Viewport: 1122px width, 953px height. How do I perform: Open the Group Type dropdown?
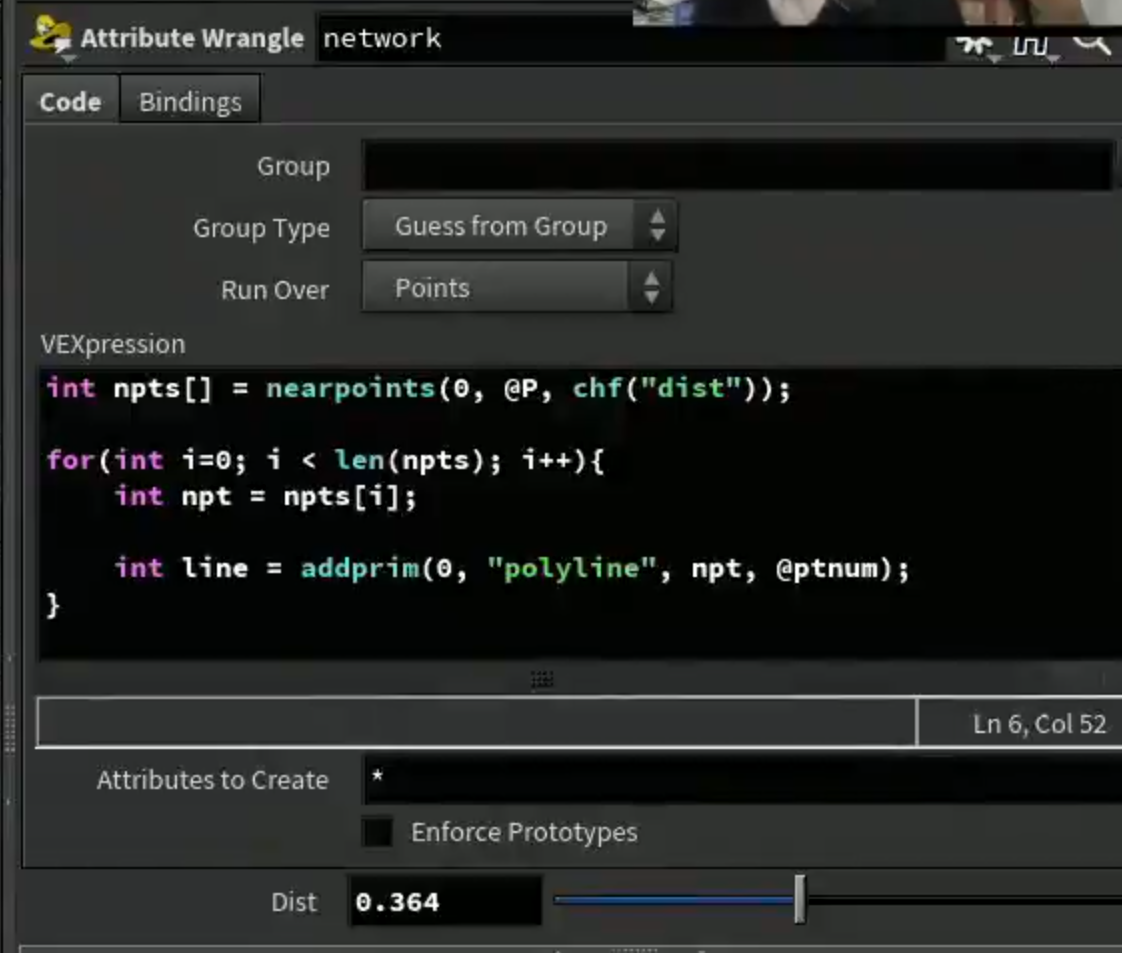click(x=519, y=226)
